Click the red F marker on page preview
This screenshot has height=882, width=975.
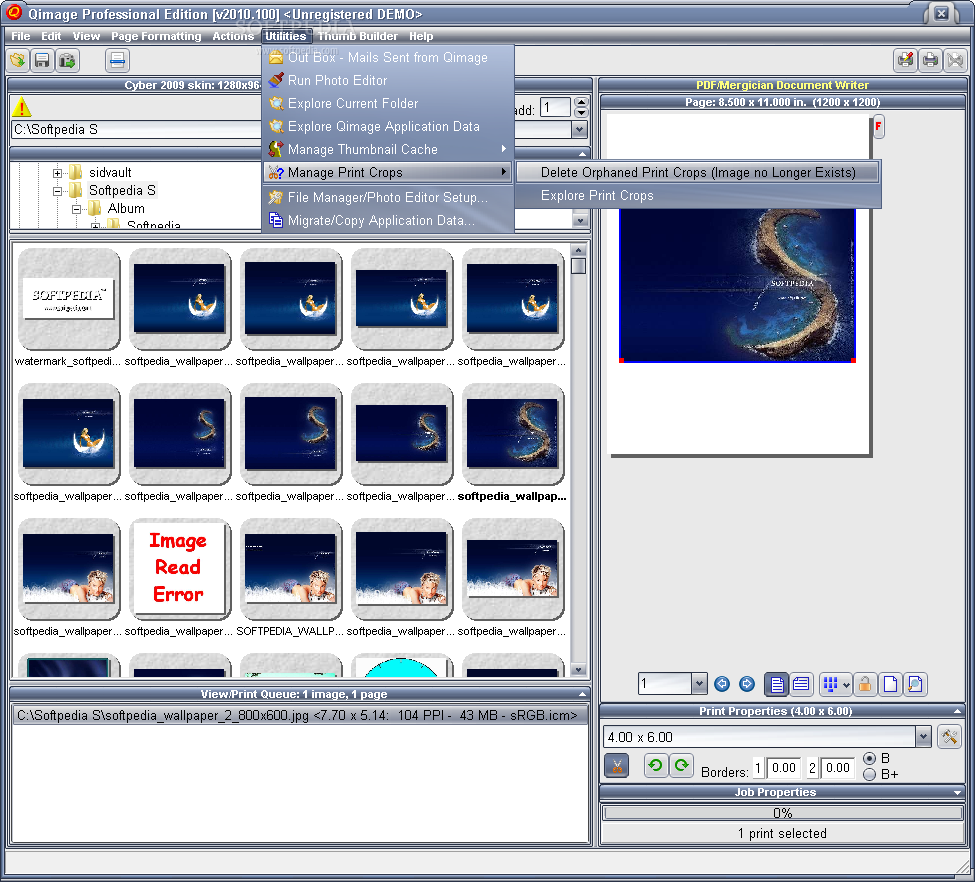click(x=879, y=126)
